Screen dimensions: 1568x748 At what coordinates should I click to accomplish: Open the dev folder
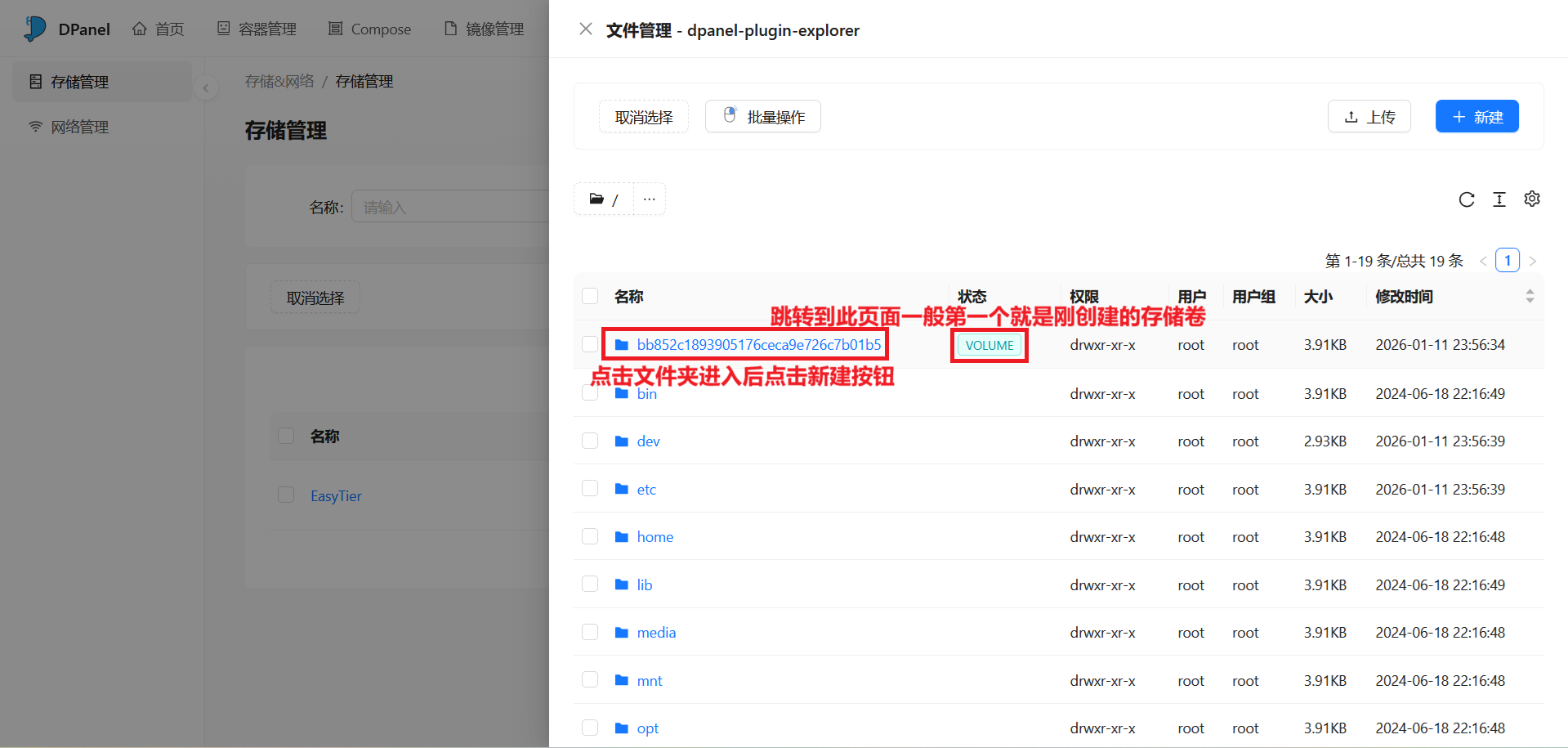649,441
